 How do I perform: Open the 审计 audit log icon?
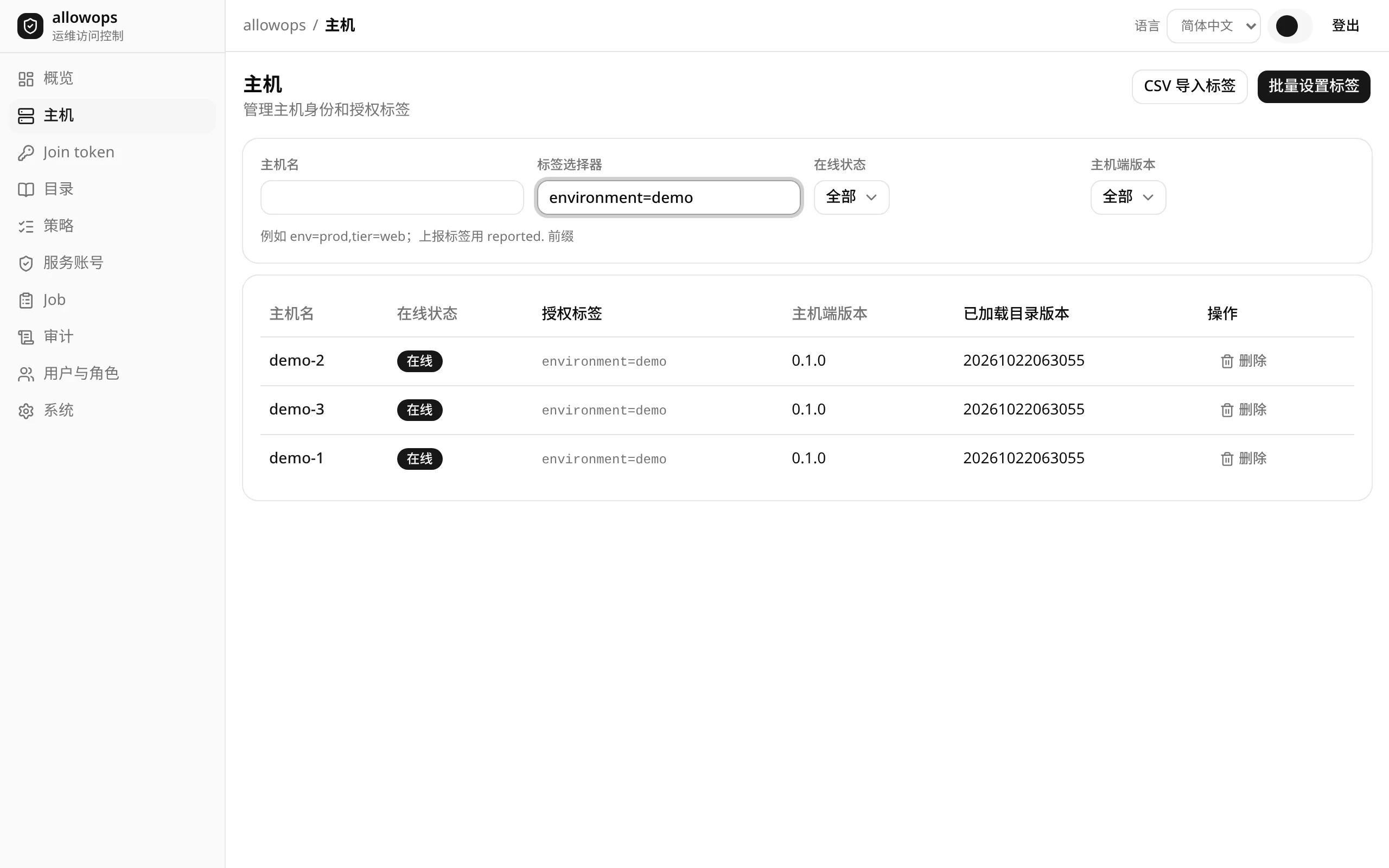pyautogui.click(x=26, y=337)
